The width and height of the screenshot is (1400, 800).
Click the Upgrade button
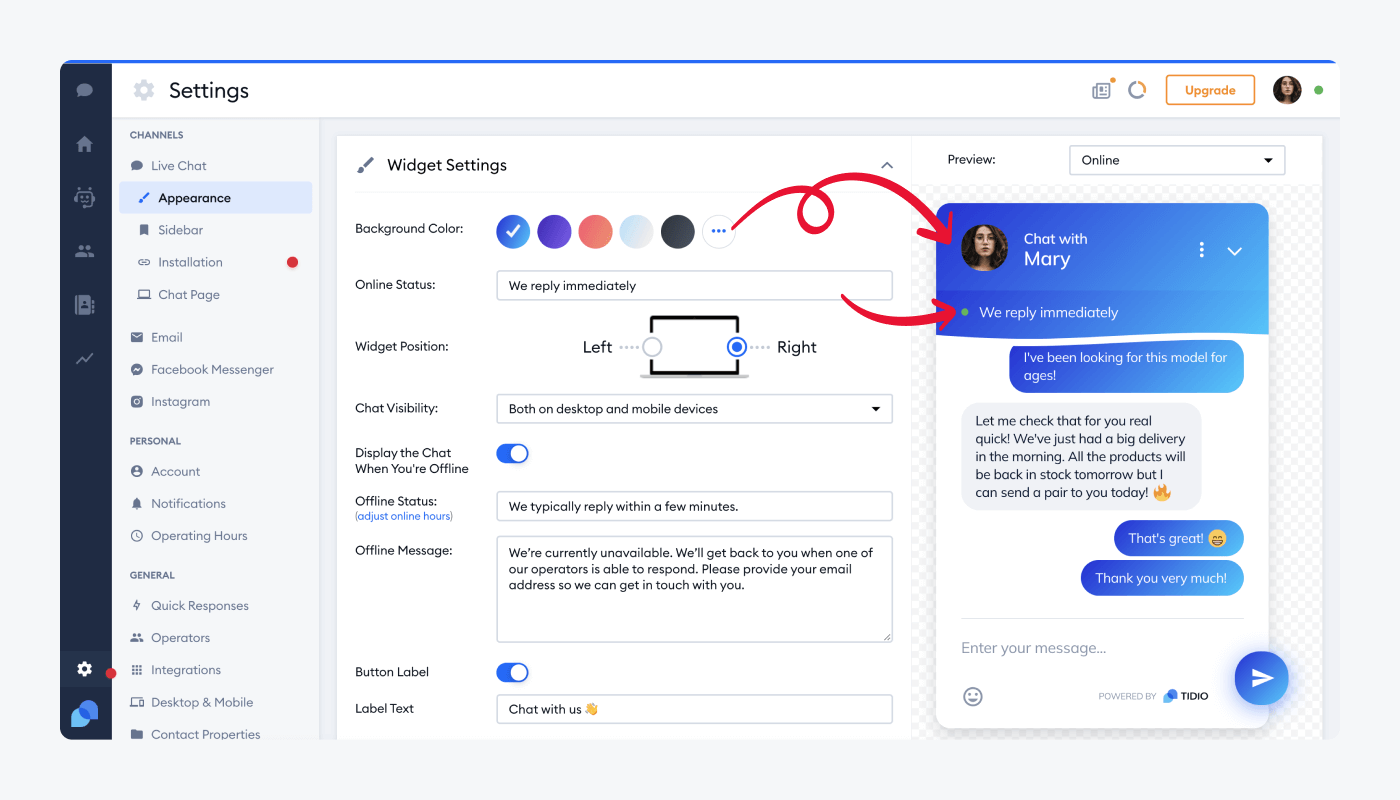(1210, 90)
